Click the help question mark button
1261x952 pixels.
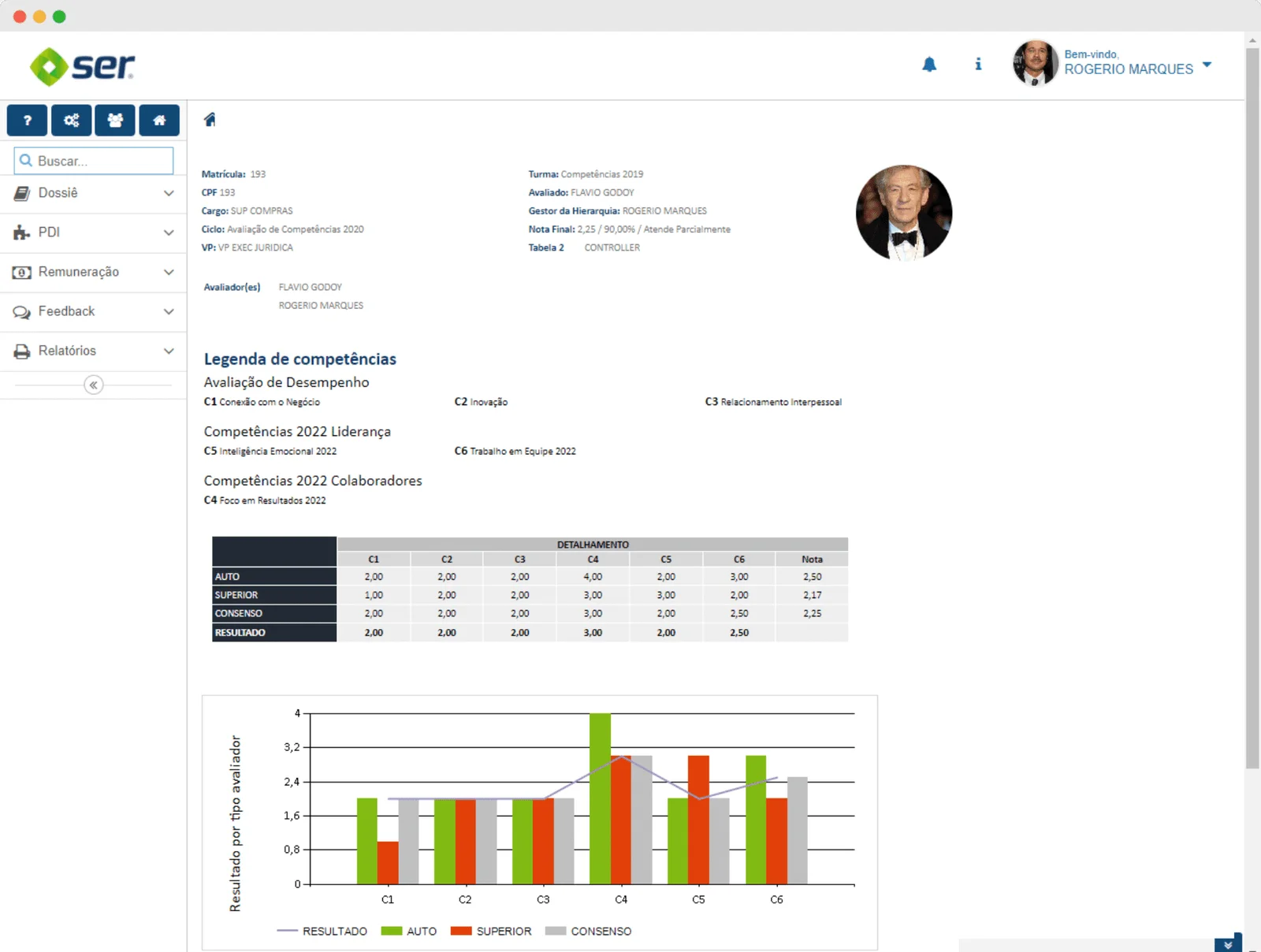click(28, 121)
